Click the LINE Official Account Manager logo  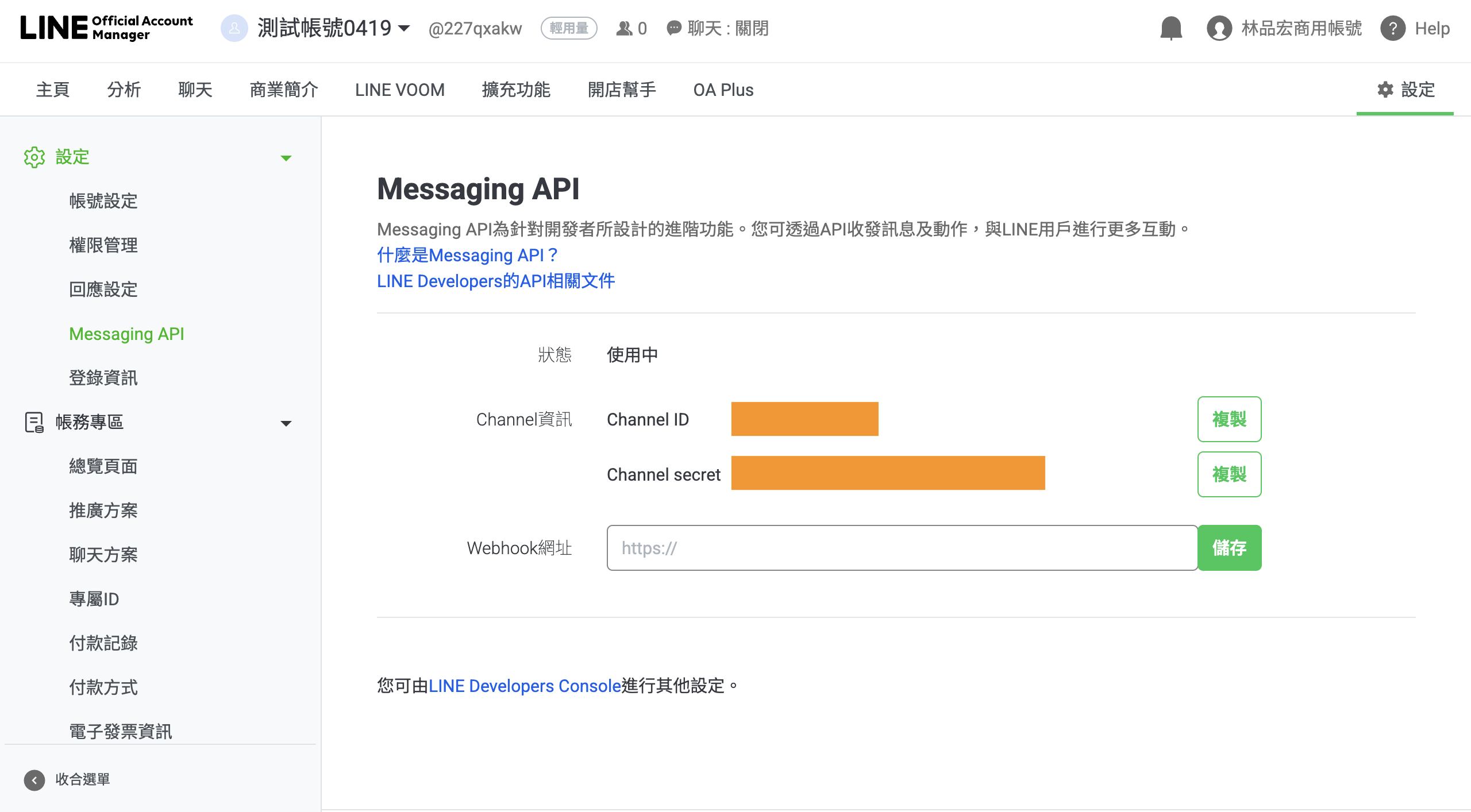coord(107,28)
